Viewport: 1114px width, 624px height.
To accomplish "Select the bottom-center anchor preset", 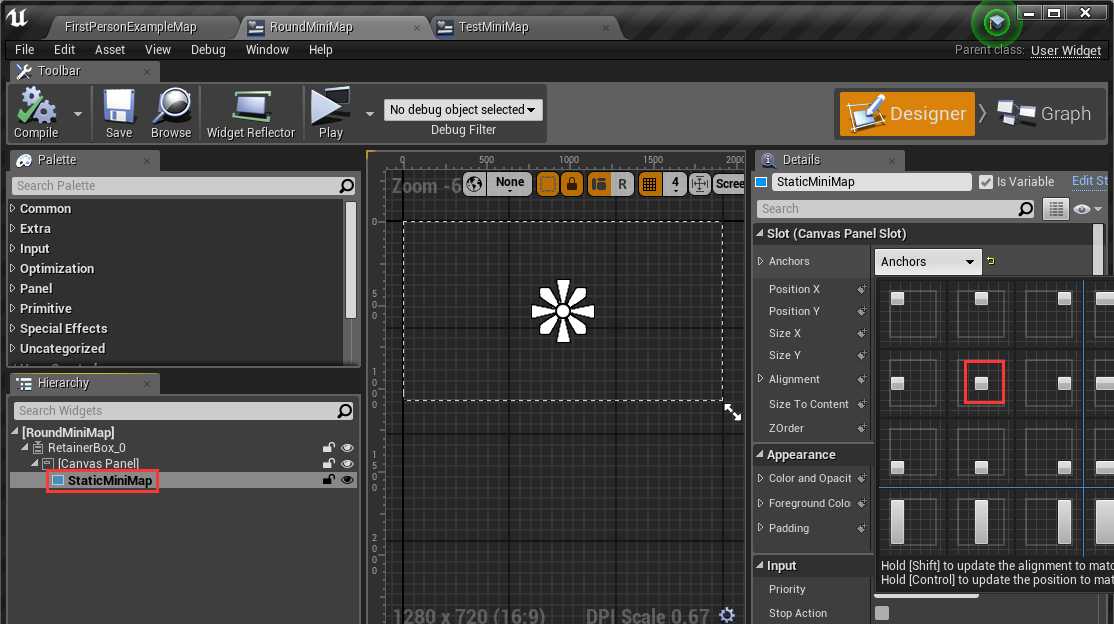I will (x=981, y=453).
